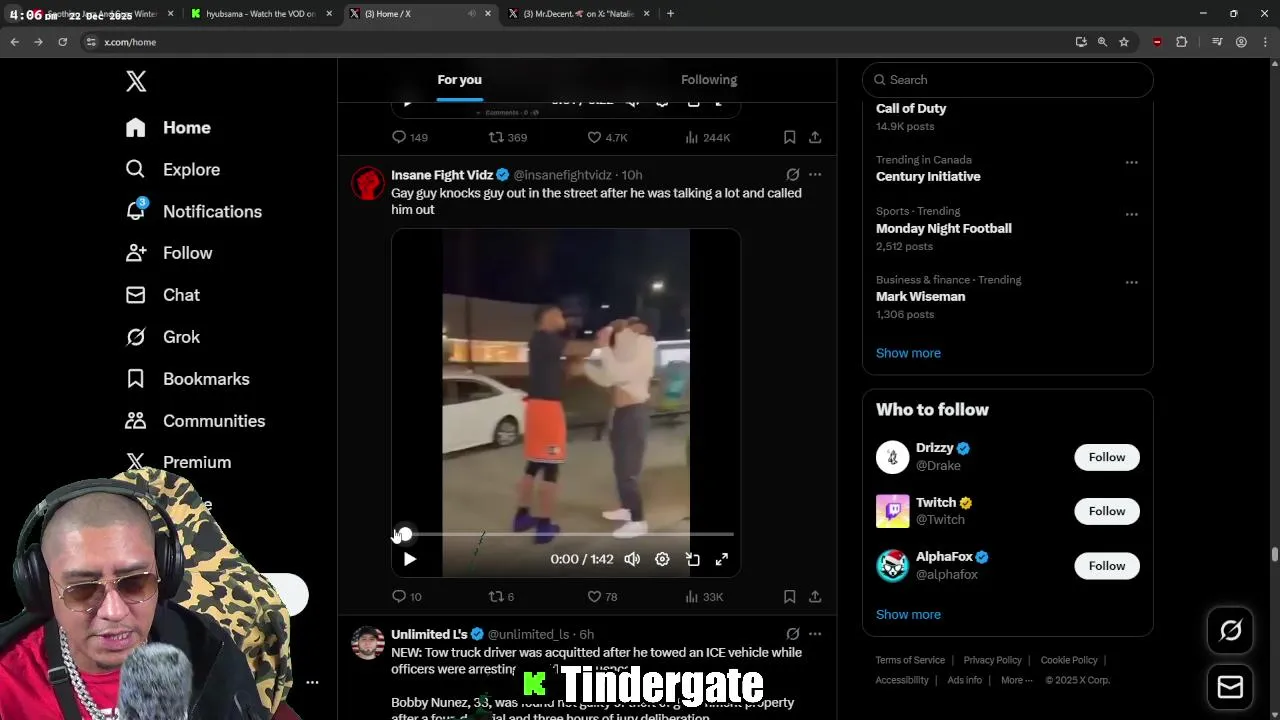Bookmark the Insane Fight Vidz post
The width and height of the screenshot is (1280, 720).
(x=789, y=597)
